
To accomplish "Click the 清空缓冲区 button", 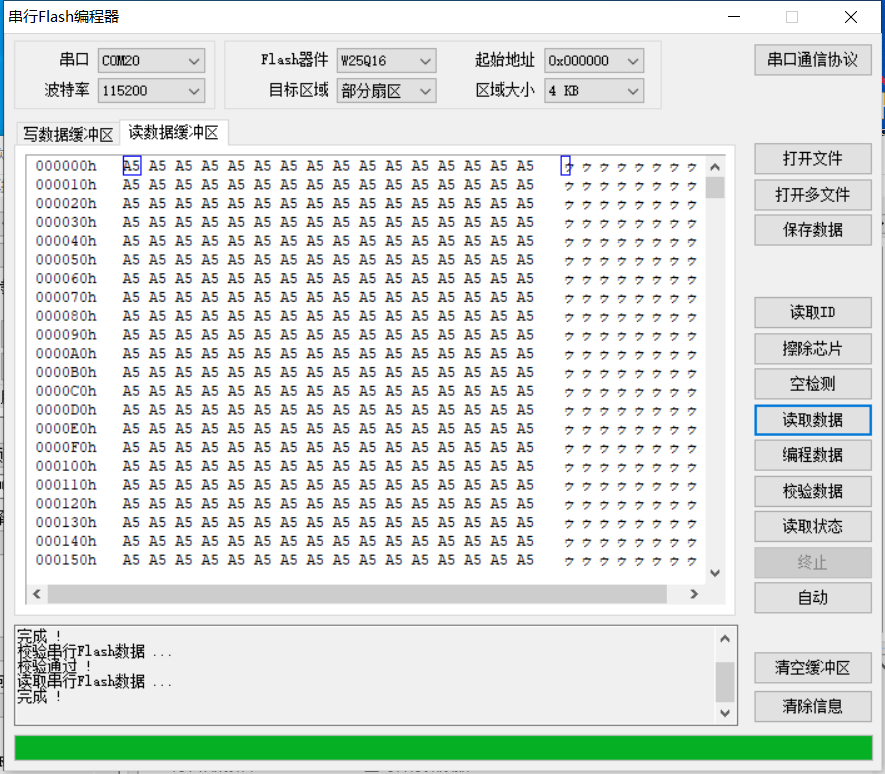I will pos(813,668).
